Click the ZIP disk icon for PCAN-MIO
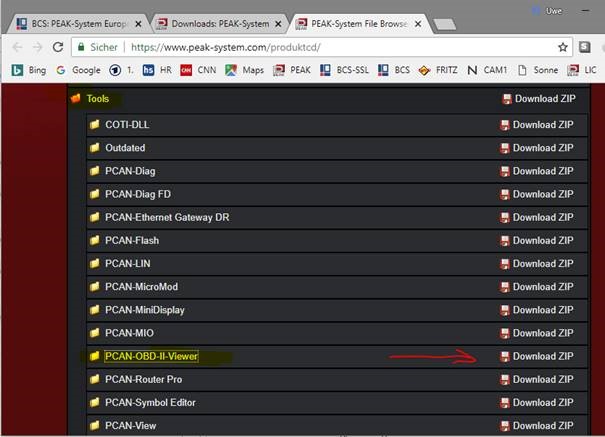Image resolution: width=605 pixels, height=437 pixels. [505, 333]
